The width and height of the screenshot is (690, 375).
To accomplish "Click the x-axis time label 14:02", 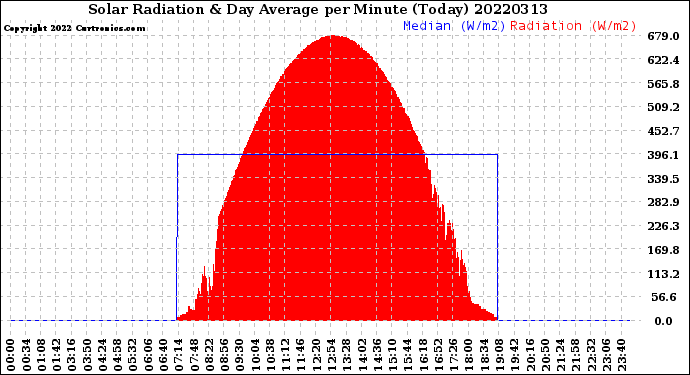I will click(x=362, y=355).
